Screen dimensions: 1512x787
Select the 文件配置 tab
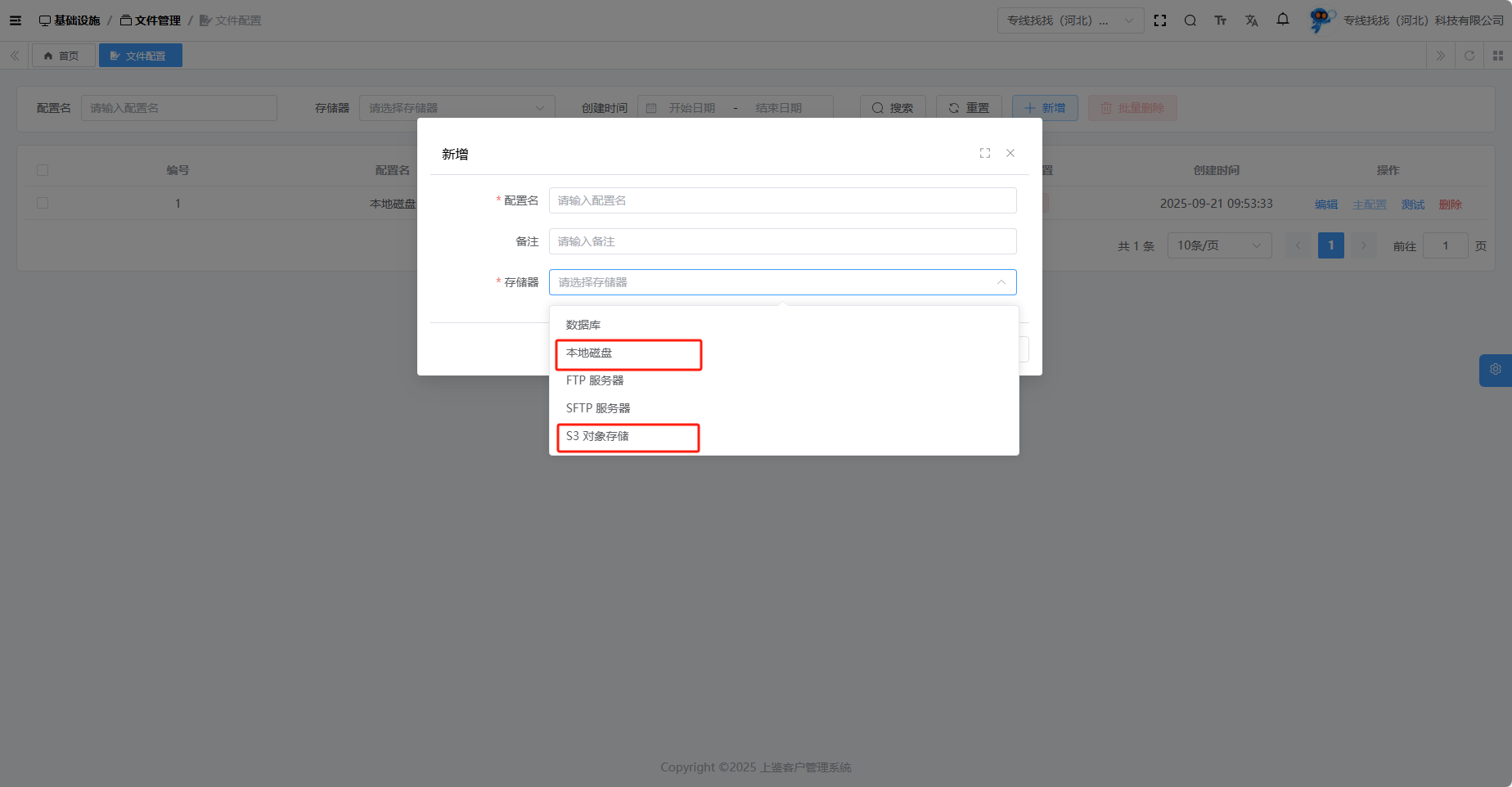[140, 56]
